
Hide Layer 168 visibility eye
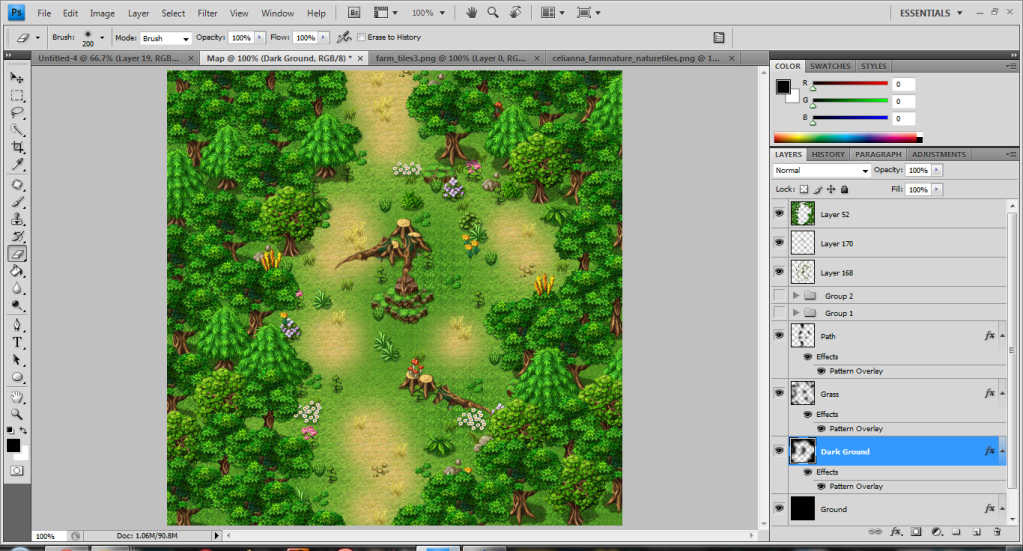pyautogui.click(x=779, y=271)
